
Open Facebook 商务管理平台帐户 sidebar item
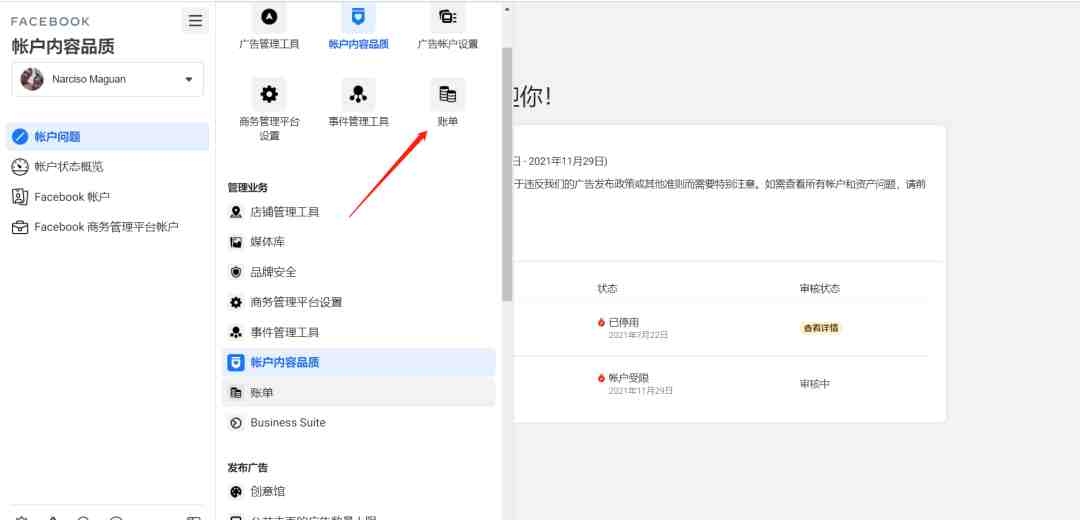click(107, 227)
